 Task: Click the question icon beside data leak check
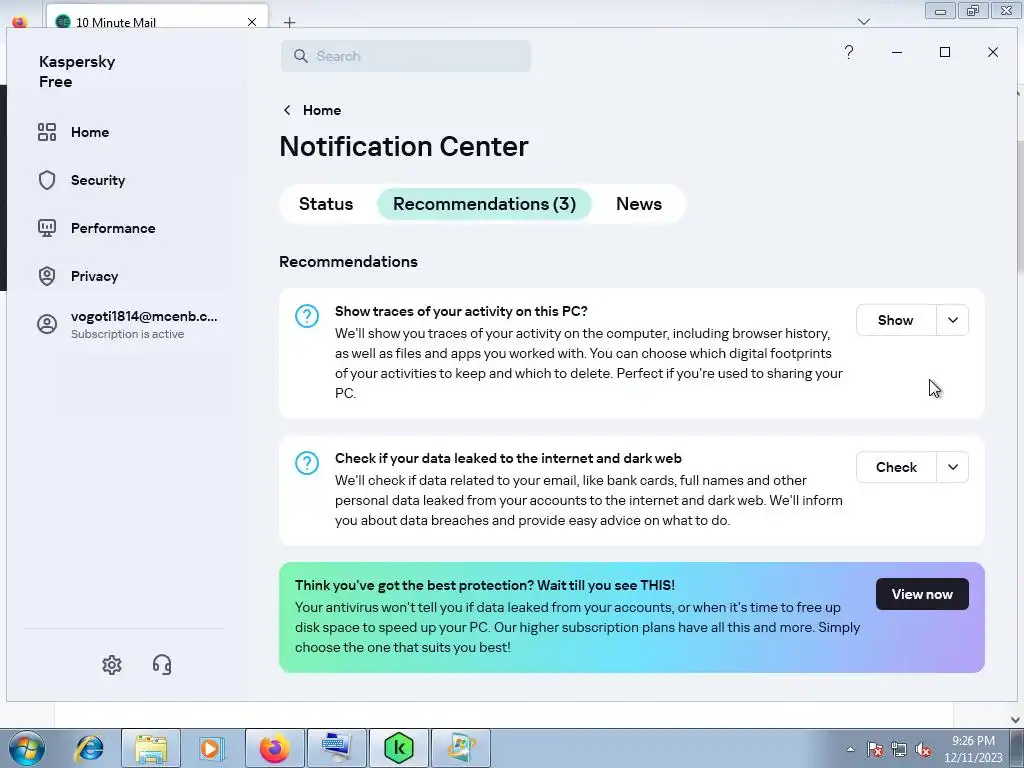[x=307, y=463]
